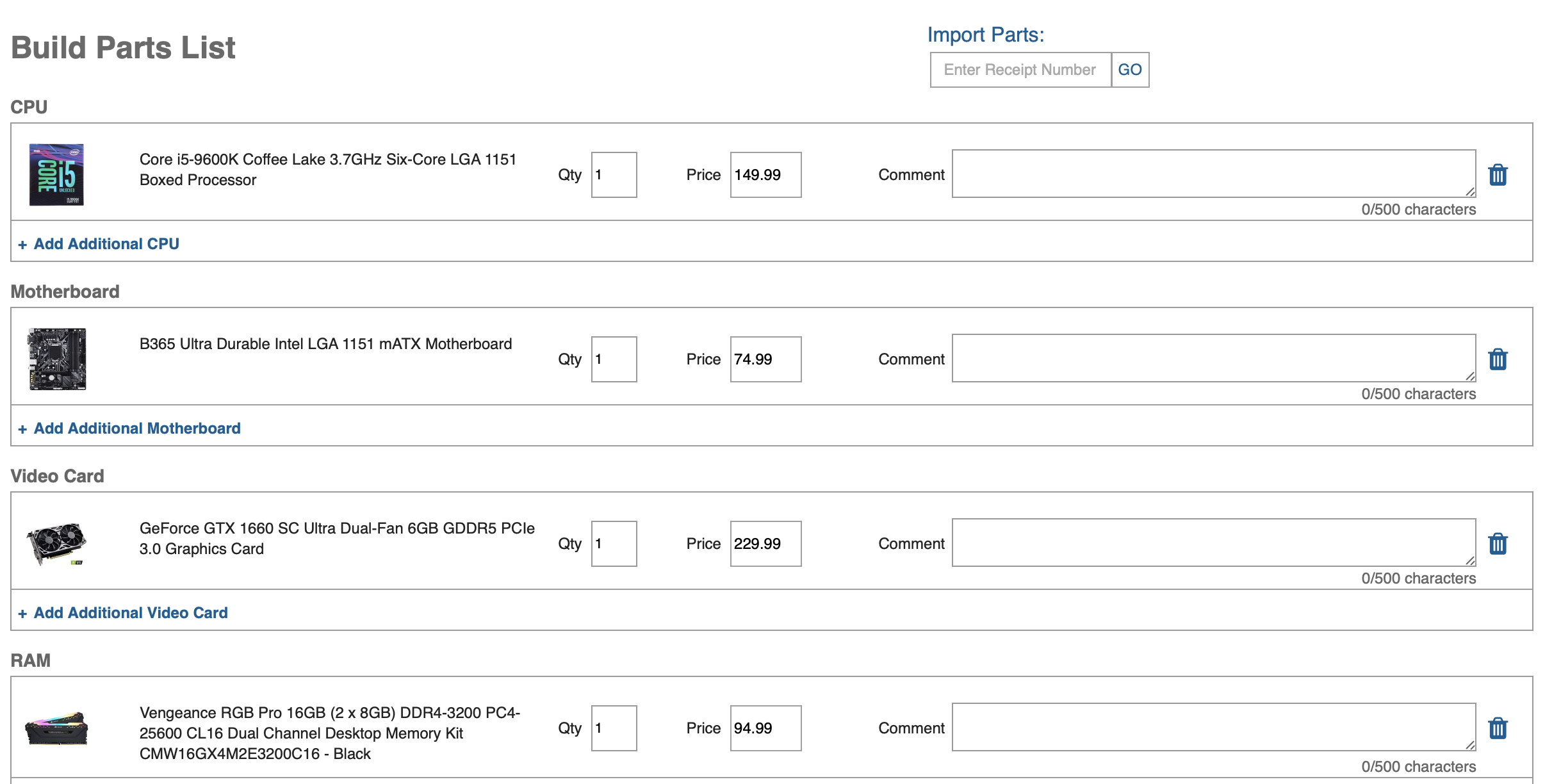
Task: Click the RAM quantity field
Action: click(x=614, y=728)
